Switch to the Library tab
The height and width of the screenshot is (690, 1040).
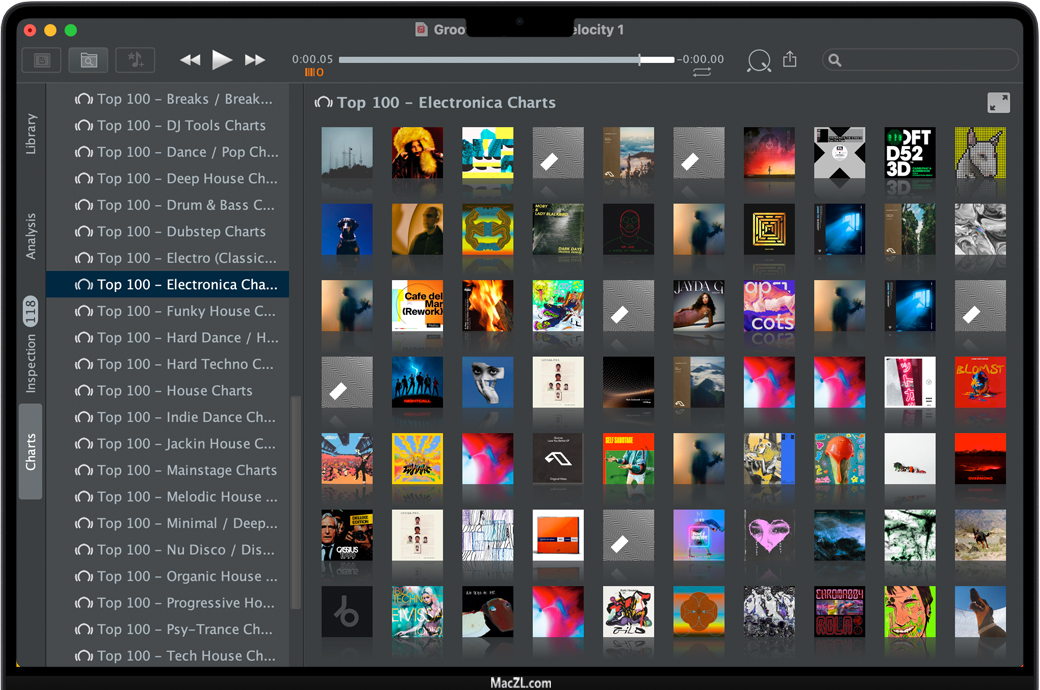(31, 134)
